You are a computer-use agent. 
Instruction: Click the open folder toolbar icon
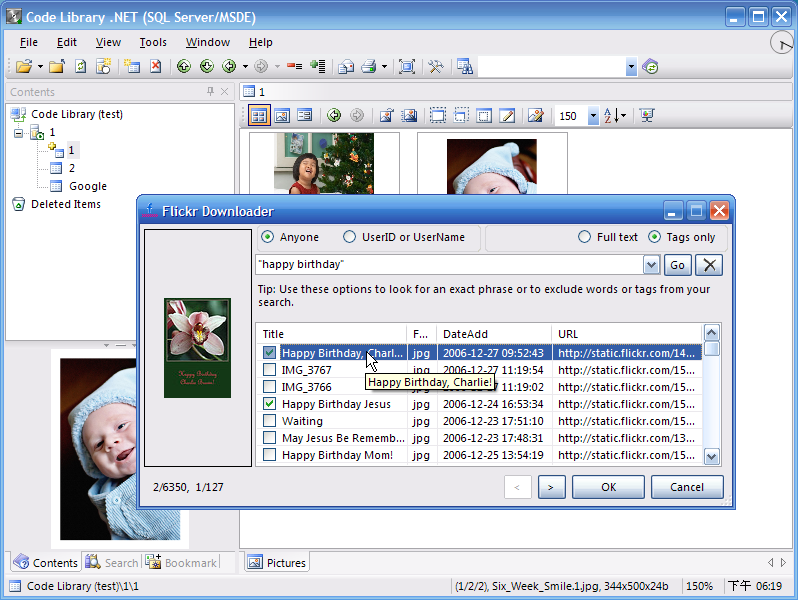[23, 67]
